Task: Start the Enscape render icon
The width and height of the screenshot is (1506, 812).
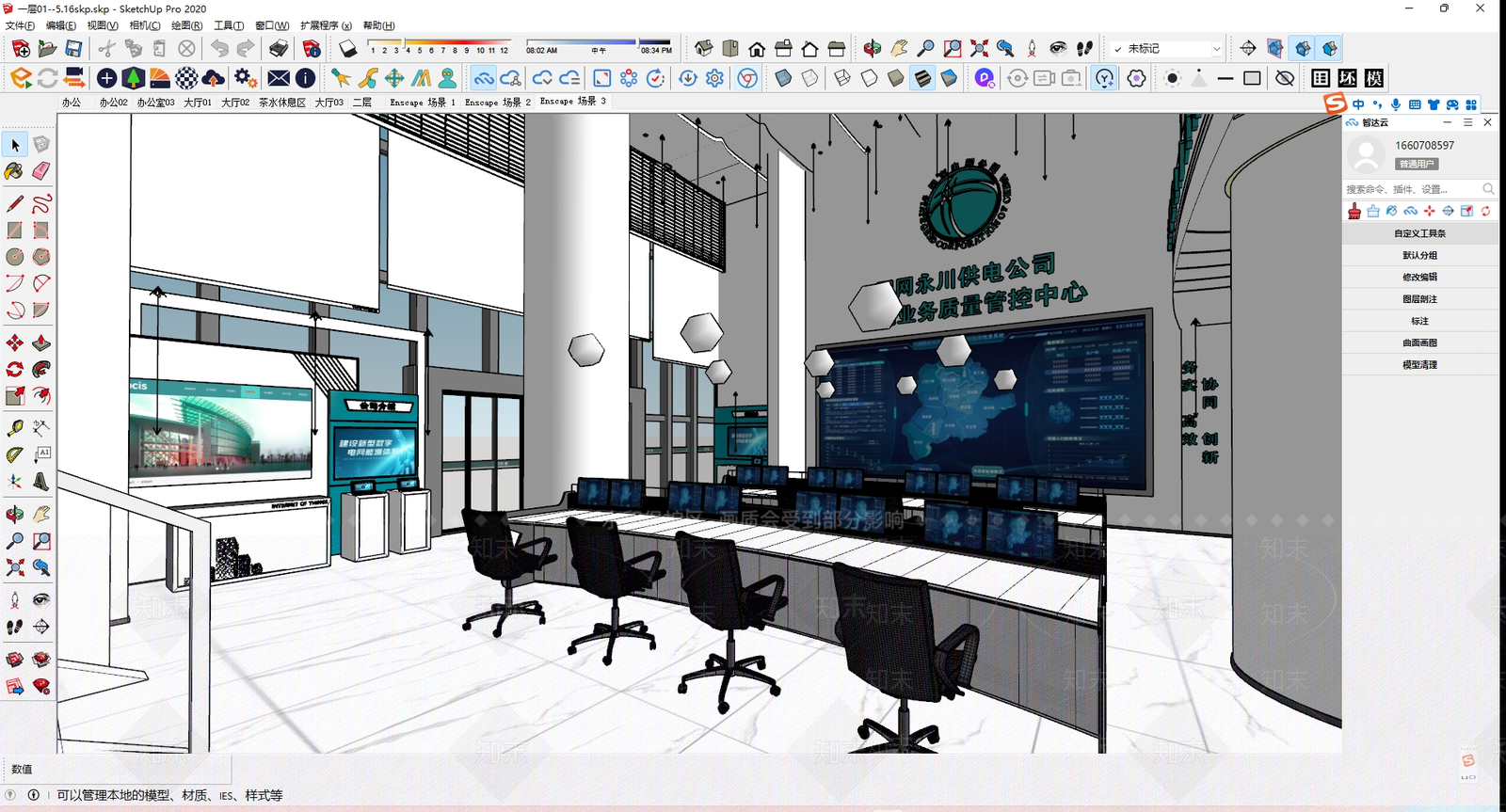Action: click(x=21, y=78)
